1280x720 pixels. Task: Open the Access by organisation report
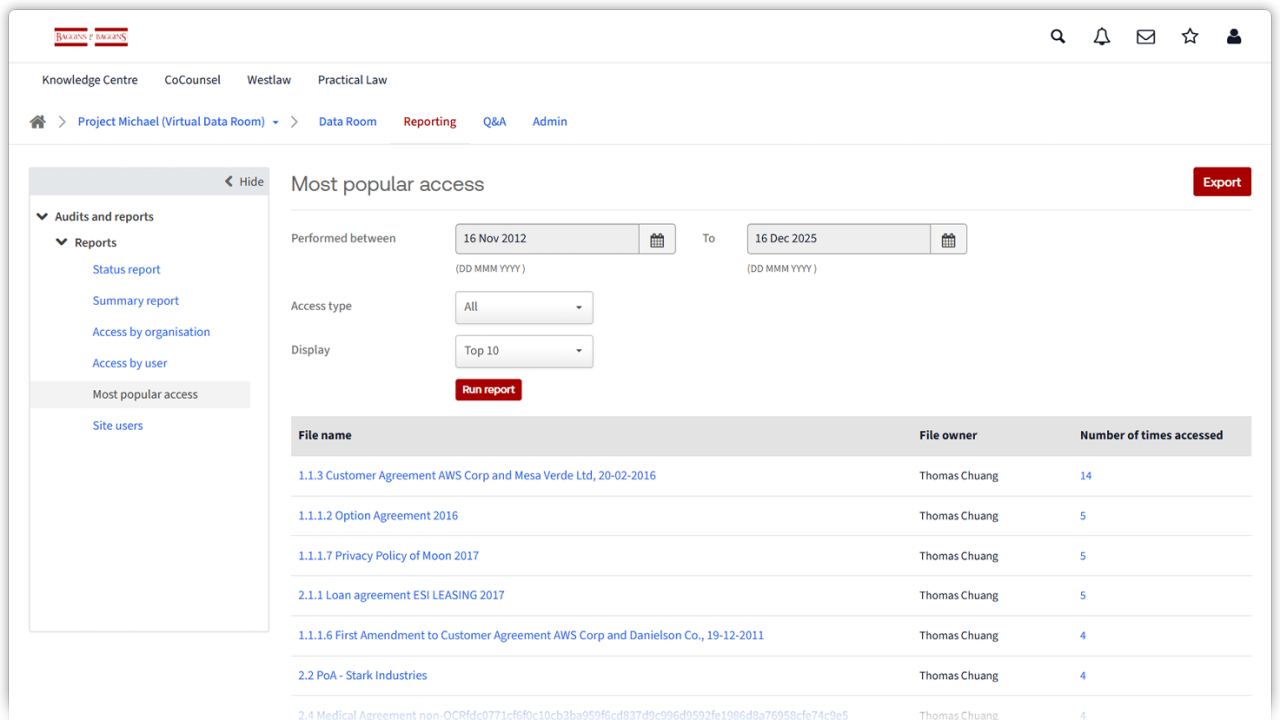[x=151, y=332]
